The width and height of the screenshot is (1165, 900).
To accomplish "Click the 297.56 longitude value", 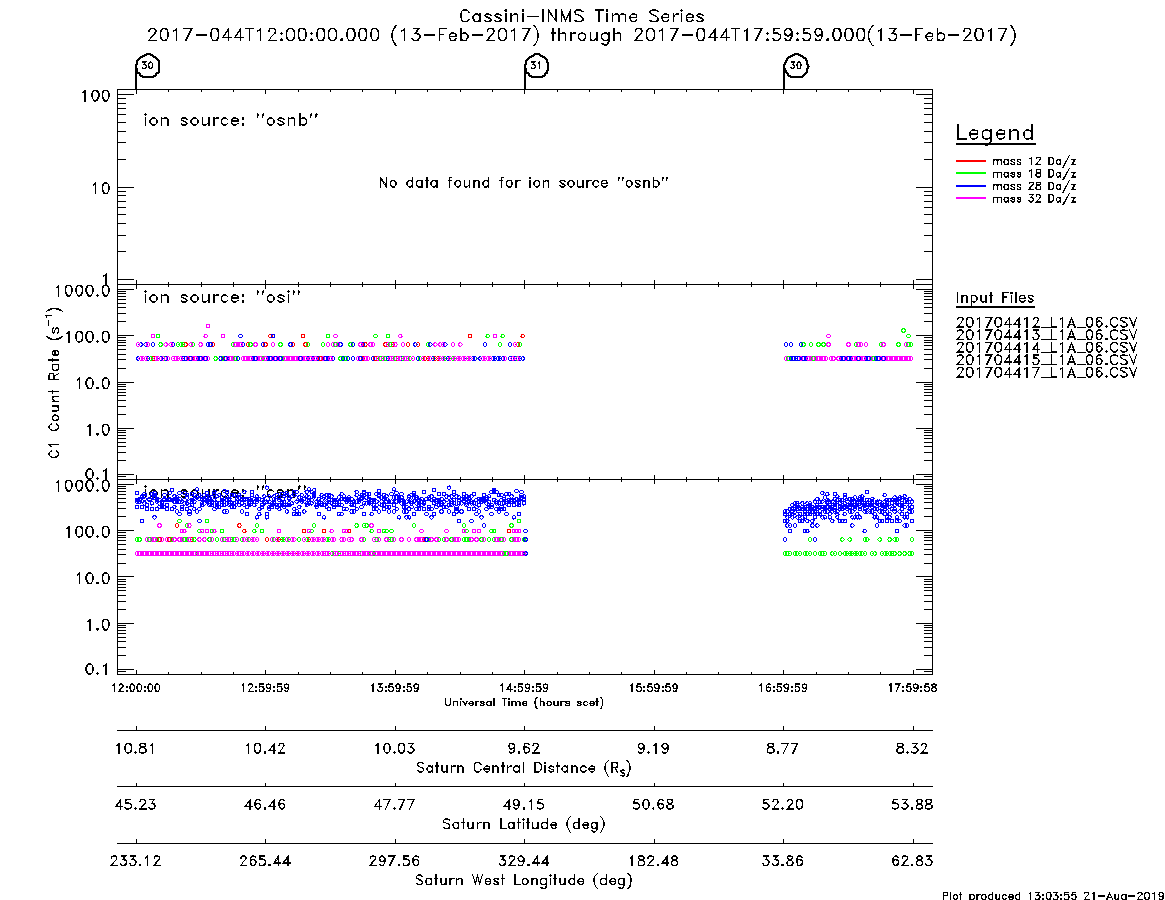I will point(395,861).
